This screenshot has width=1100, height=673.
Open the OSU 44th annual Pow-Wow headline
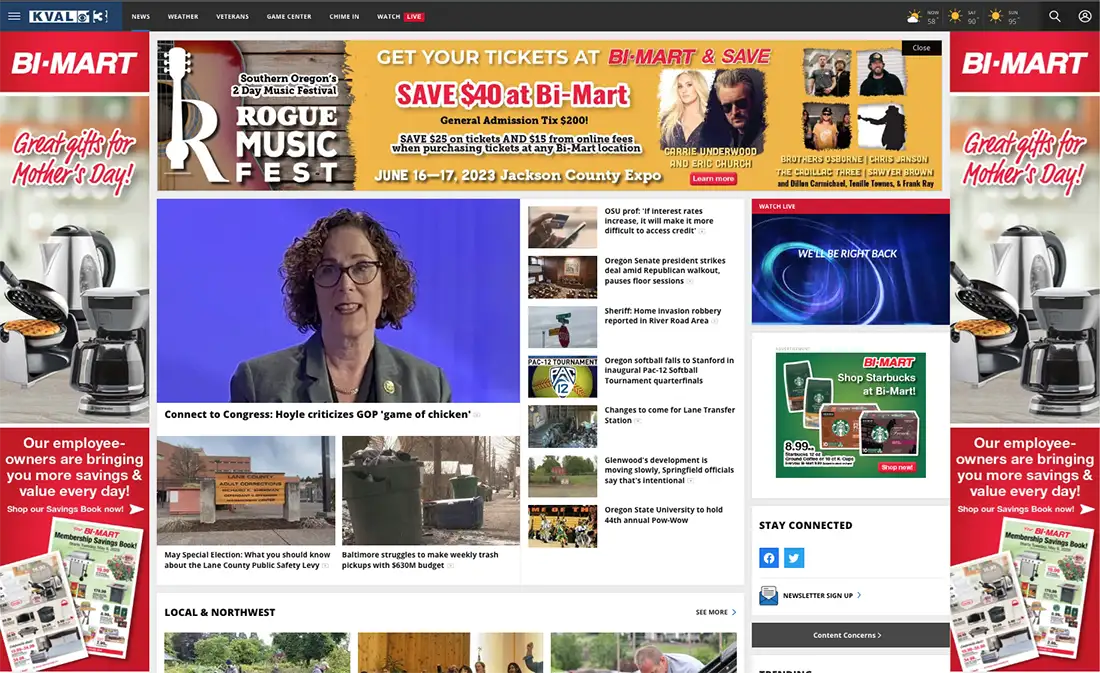point(663,515)
